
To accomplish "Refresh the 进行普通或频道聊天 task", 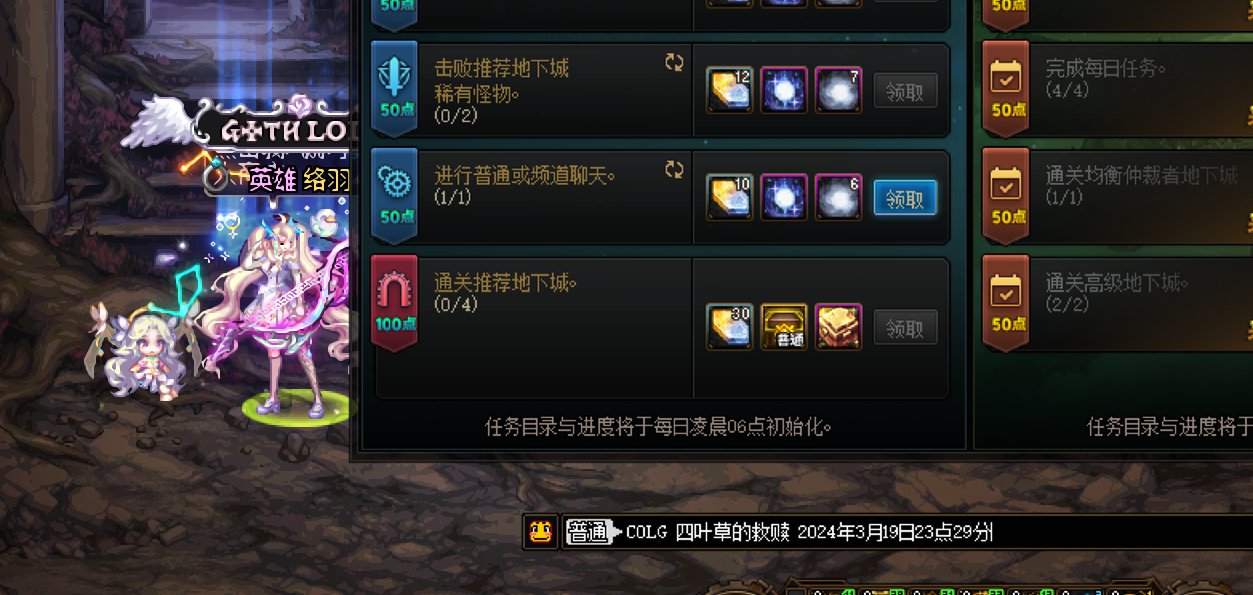I will [x=675, y=170].
